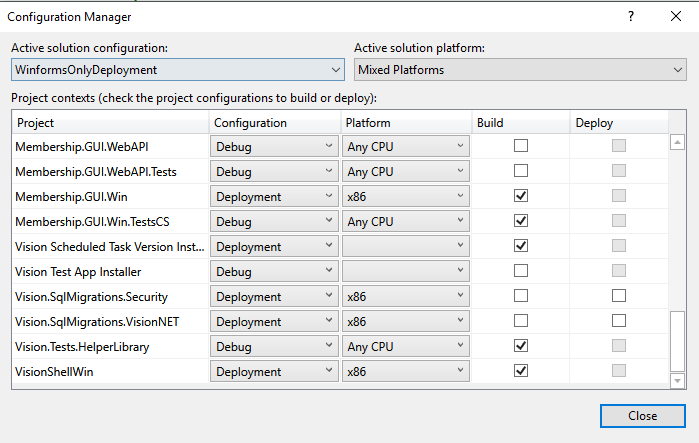Toggle Build checkbox for VisionShellWin
The width and height of the screenshot is (699, 443).
[520, 370]
